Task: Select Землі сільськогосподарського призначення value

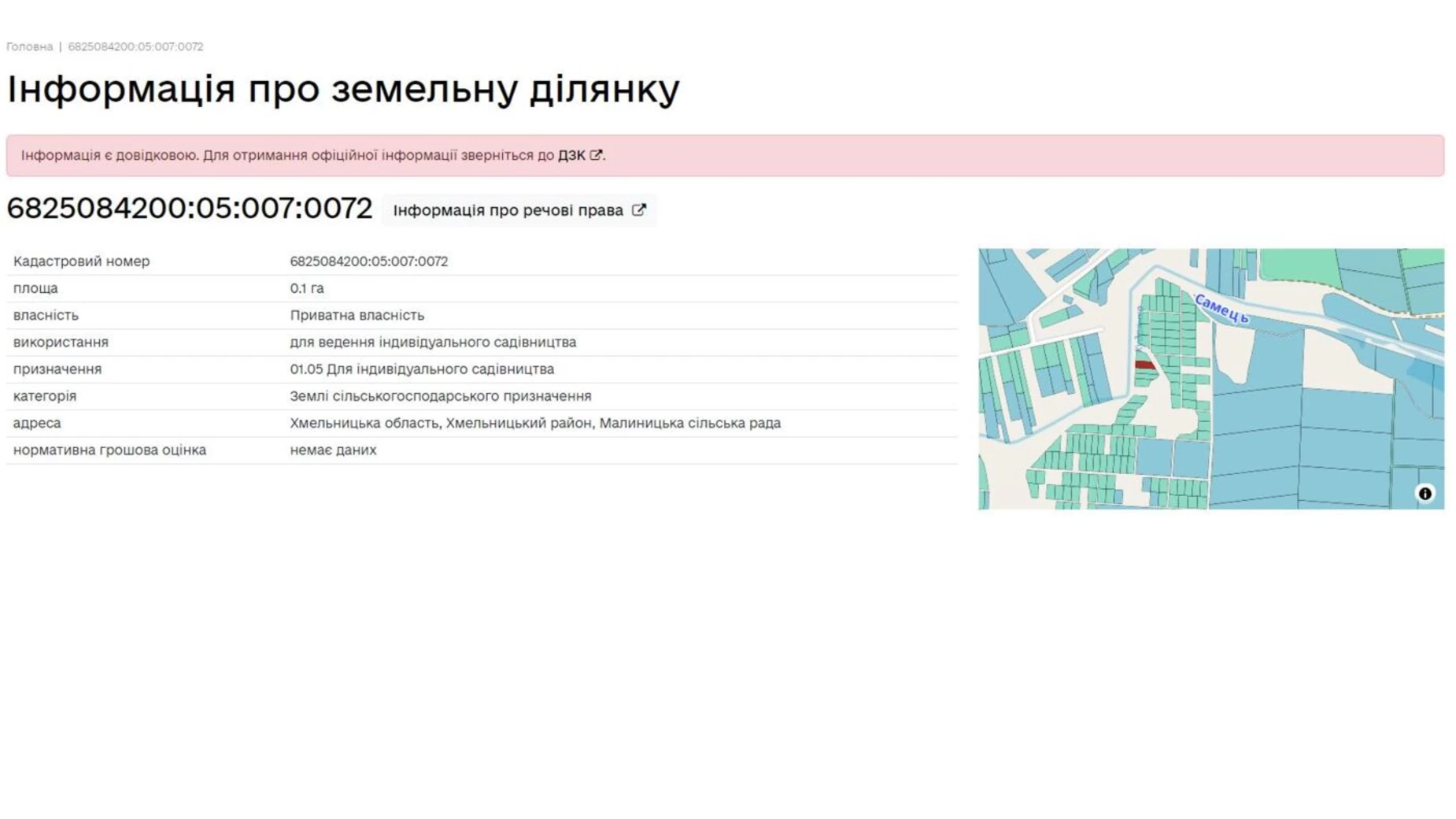Action: (440, 396)
